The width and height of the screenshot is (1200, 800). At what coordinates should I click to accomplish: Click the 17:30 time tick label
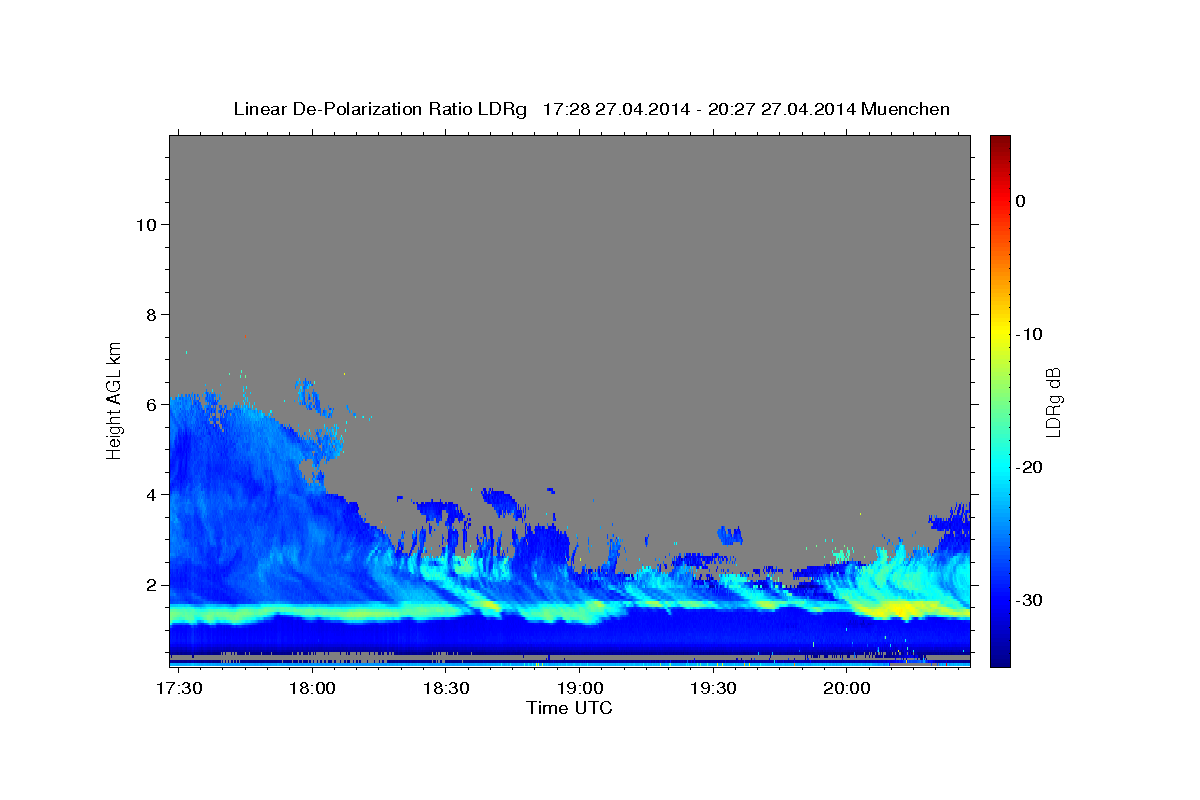181,689
